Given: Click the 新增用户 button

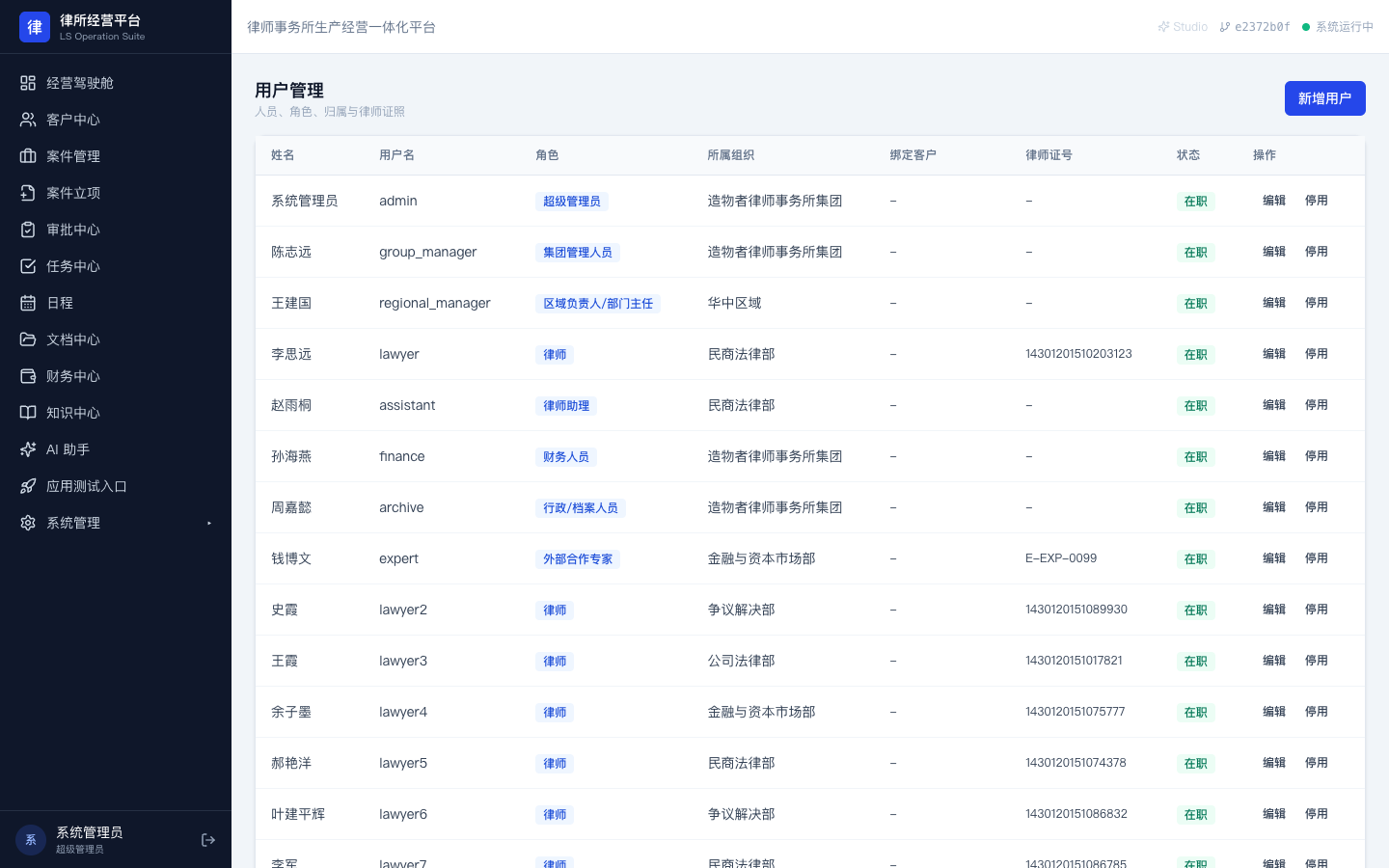Looking at the screenshot, I should coord(1324,98).
